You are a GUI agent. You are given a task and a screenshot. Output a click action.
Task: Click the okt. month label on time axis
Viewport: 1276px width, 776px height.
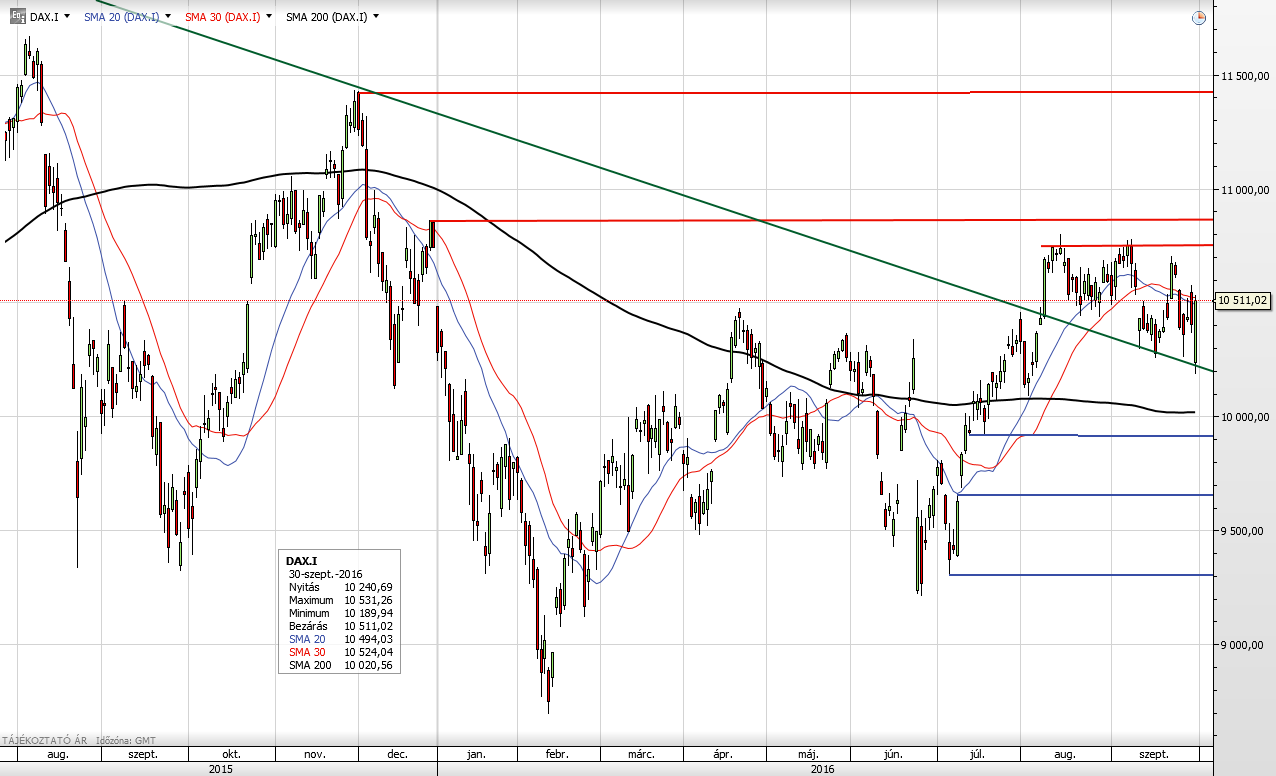pos(231,755)
